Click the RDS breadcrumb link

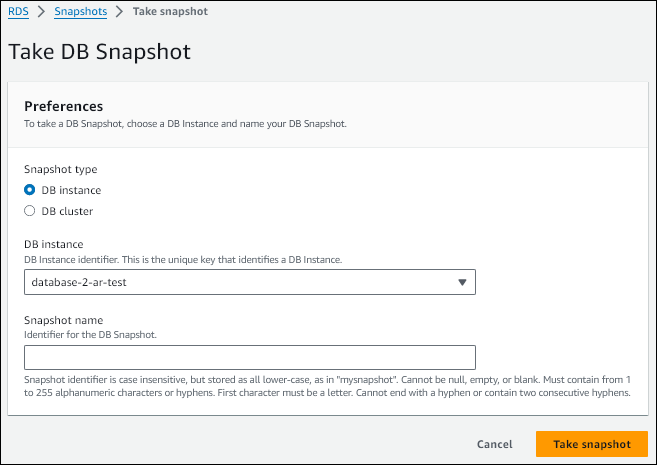18,9
